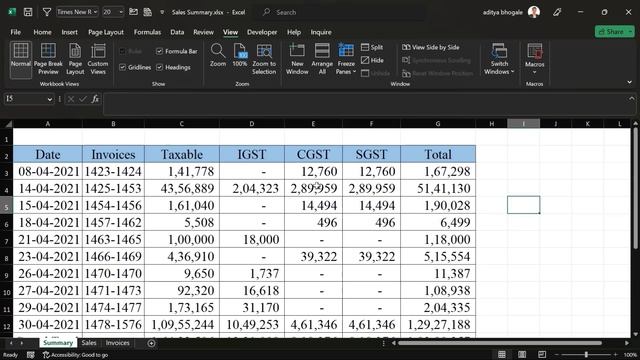Image resolution: width=640 pixels, height=360 pixels.
Task: Open the Name Box dropdown arrow
Action: point(49,99)
